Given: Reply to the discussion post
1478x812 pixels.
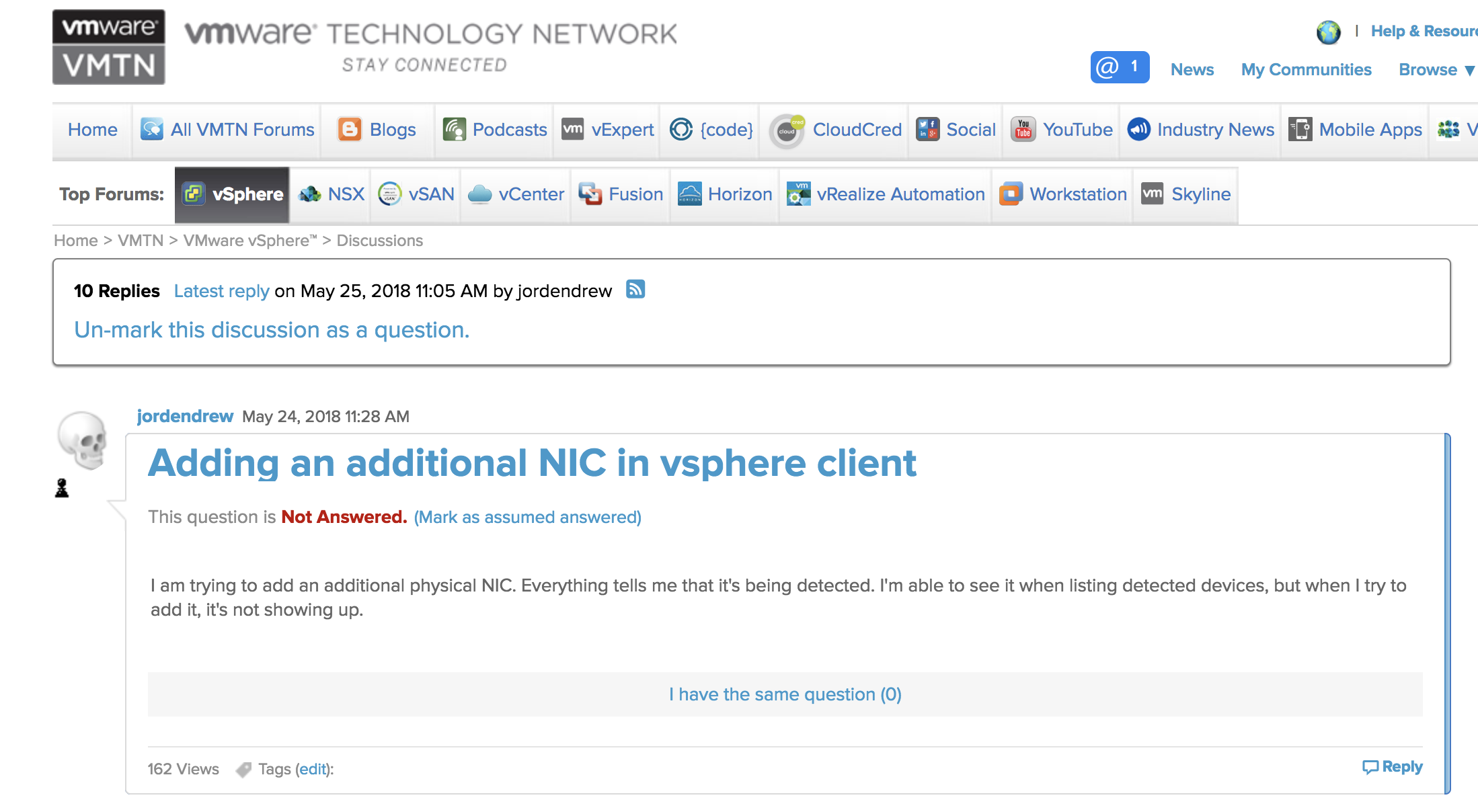Looking at the screenshot, I should [1393, 767].
